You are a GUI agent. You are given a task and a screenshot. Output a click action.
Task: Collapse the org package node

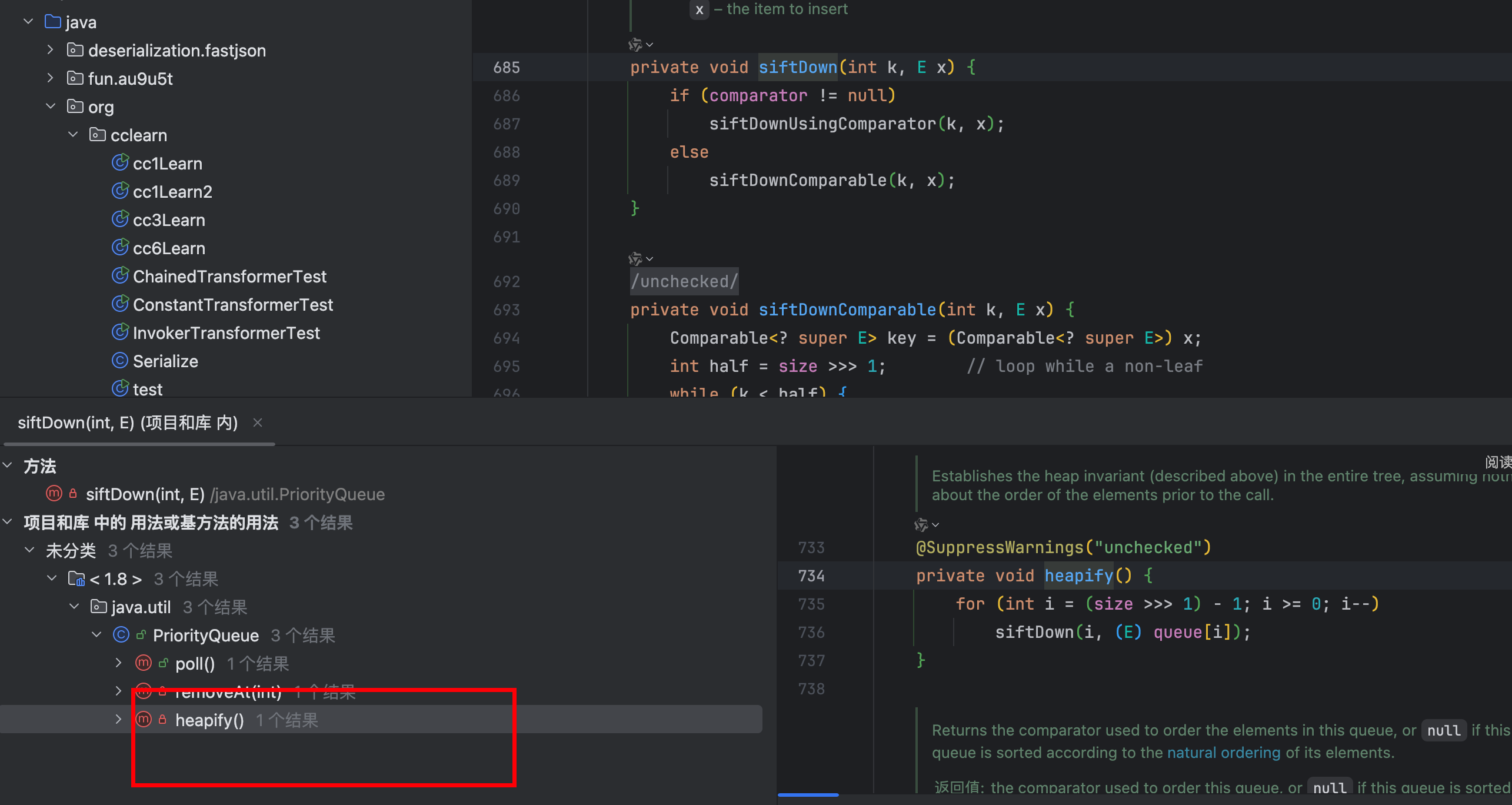coord(51,106)
